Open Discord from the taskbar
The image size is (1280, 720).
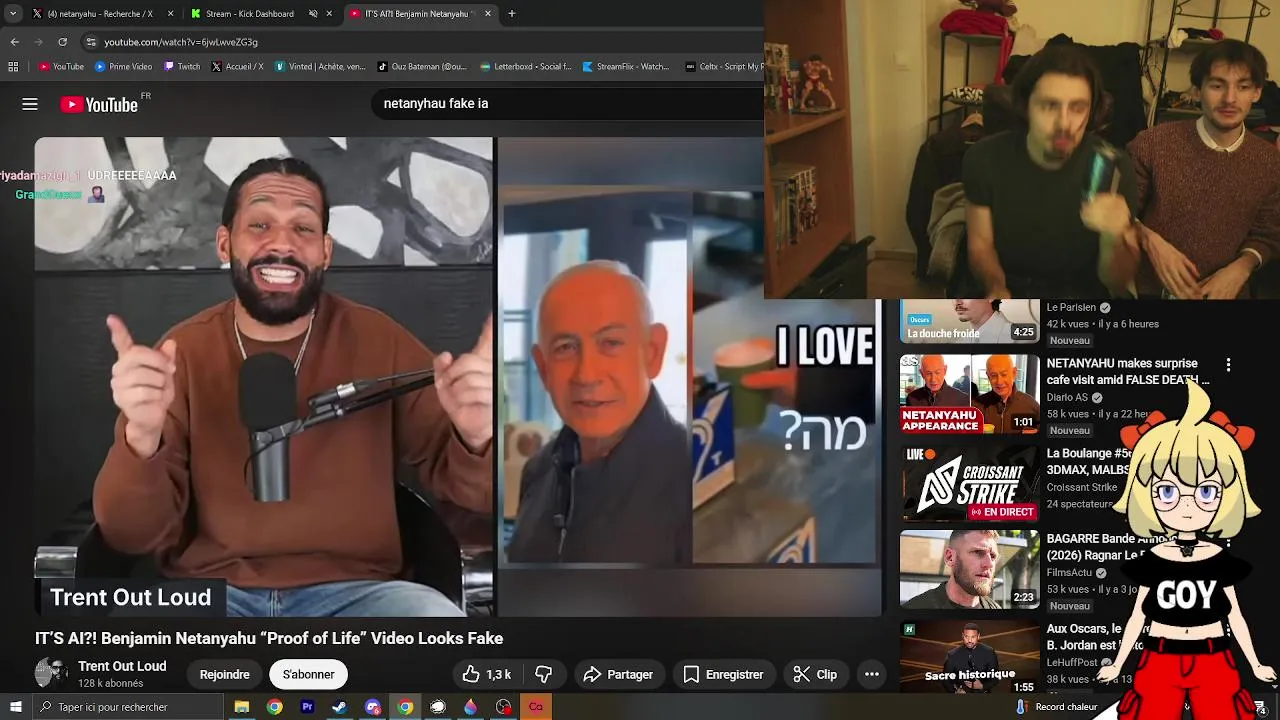[x=373, y=707]
